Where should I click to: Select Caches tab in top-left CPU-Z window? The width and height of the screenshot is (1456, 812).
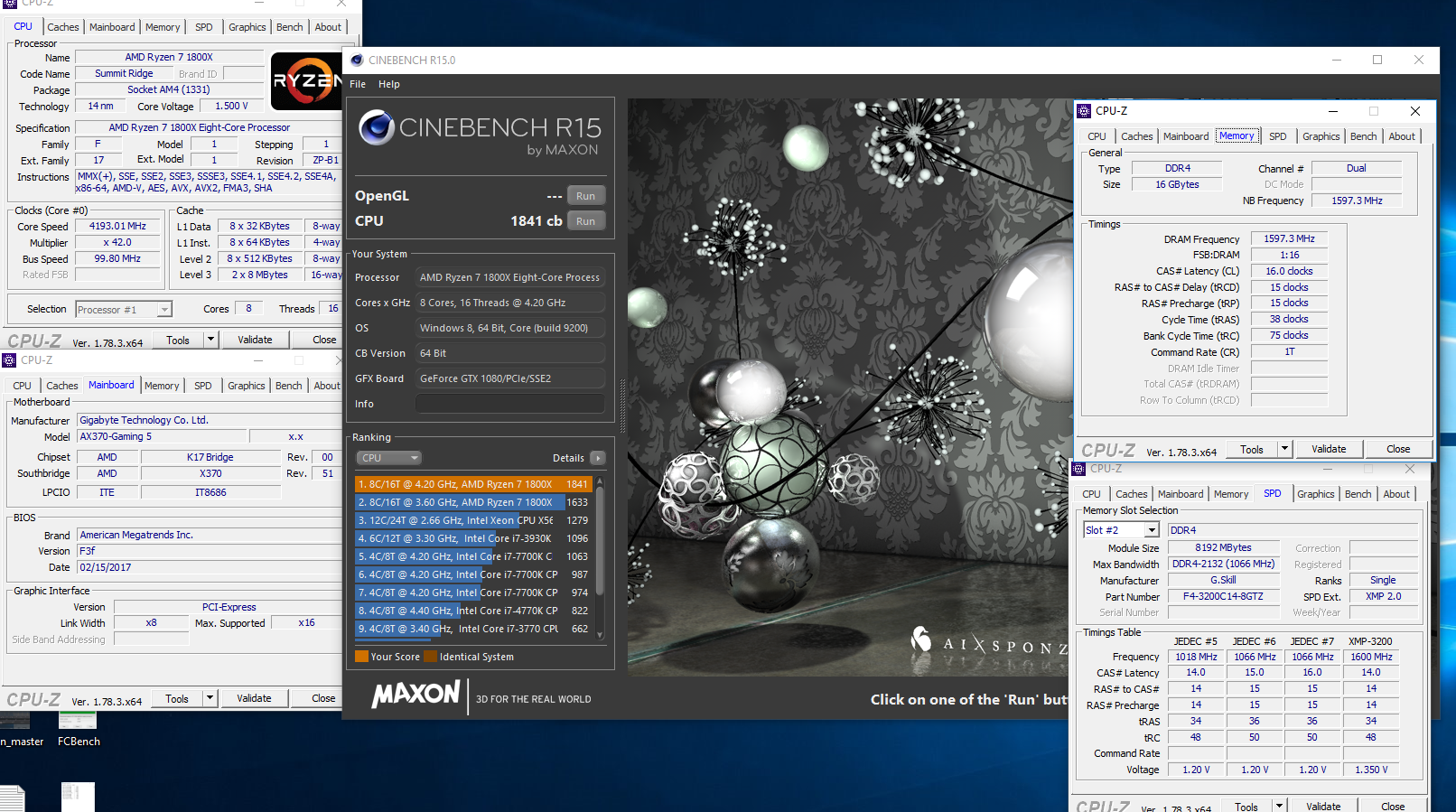[x=63, y=27]
